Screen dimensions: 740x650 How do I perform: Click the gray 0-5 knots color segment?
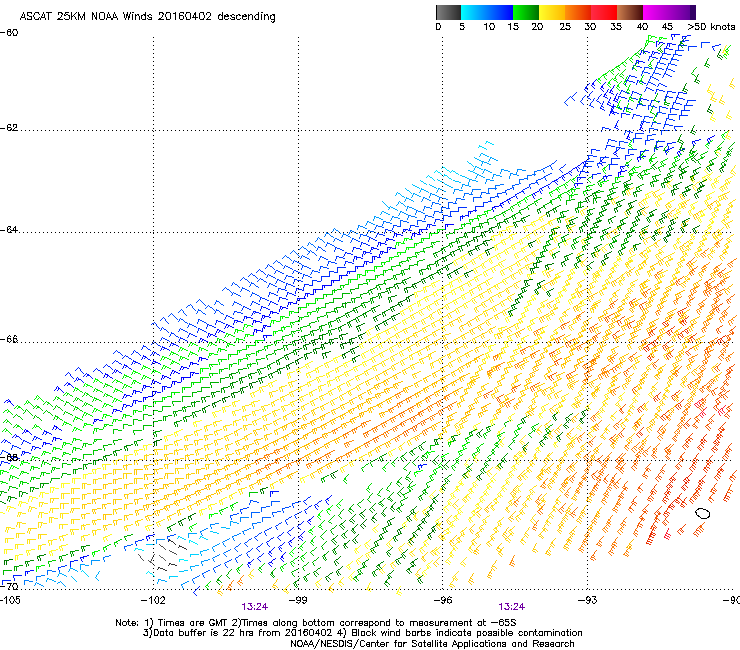(448, 12)
